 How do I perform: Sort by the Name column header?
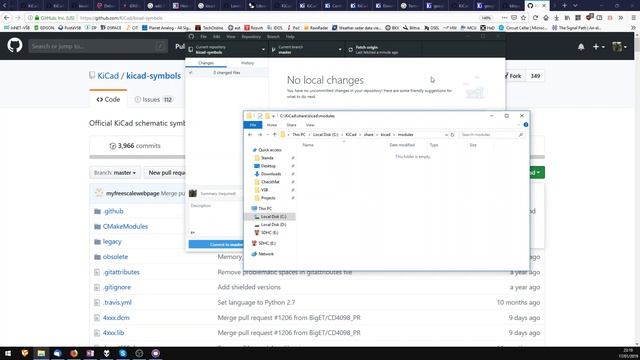point(308,145)
